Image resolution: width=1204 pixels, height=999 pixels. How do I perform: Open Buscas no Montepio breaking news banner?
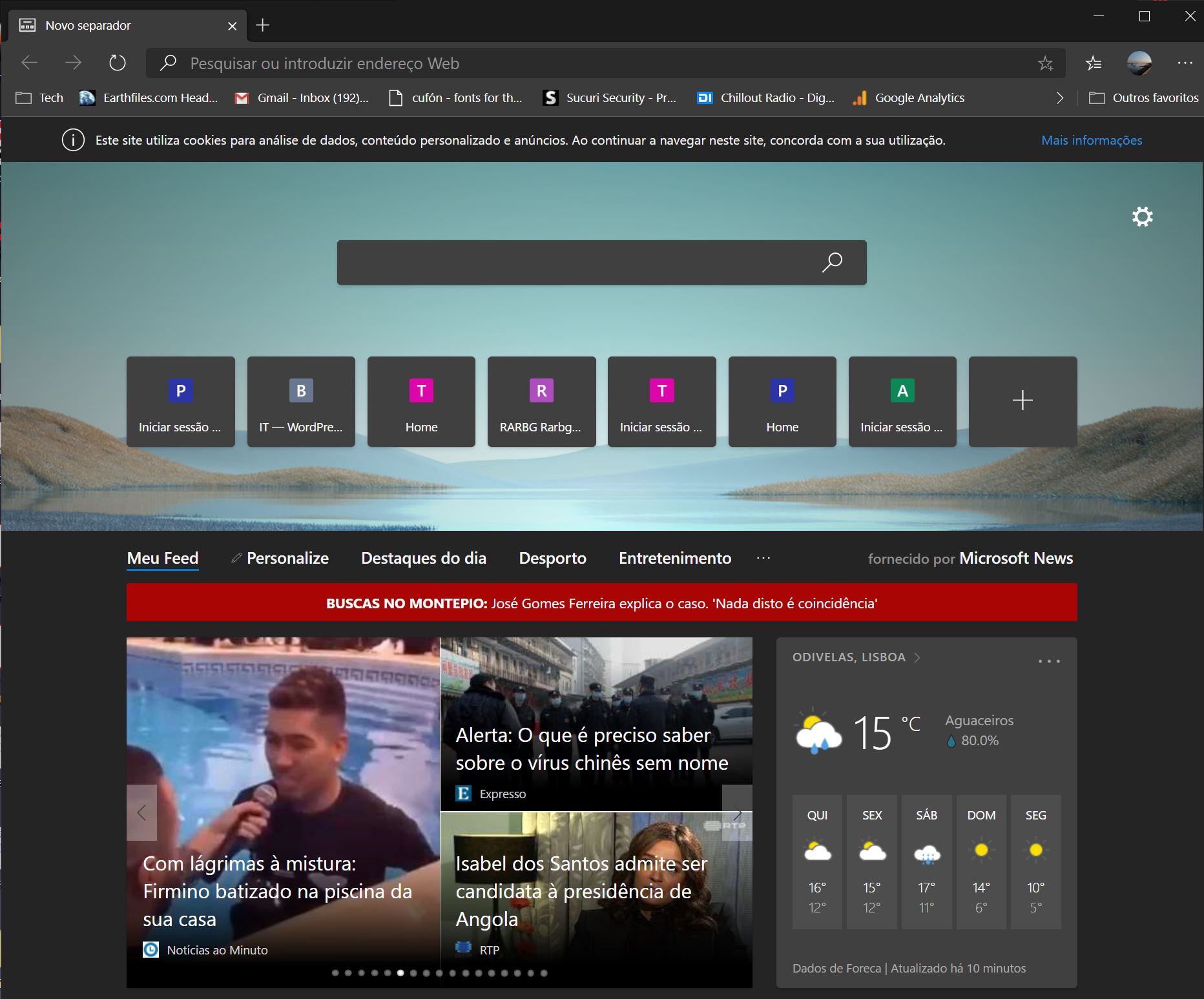pos(602,602)
